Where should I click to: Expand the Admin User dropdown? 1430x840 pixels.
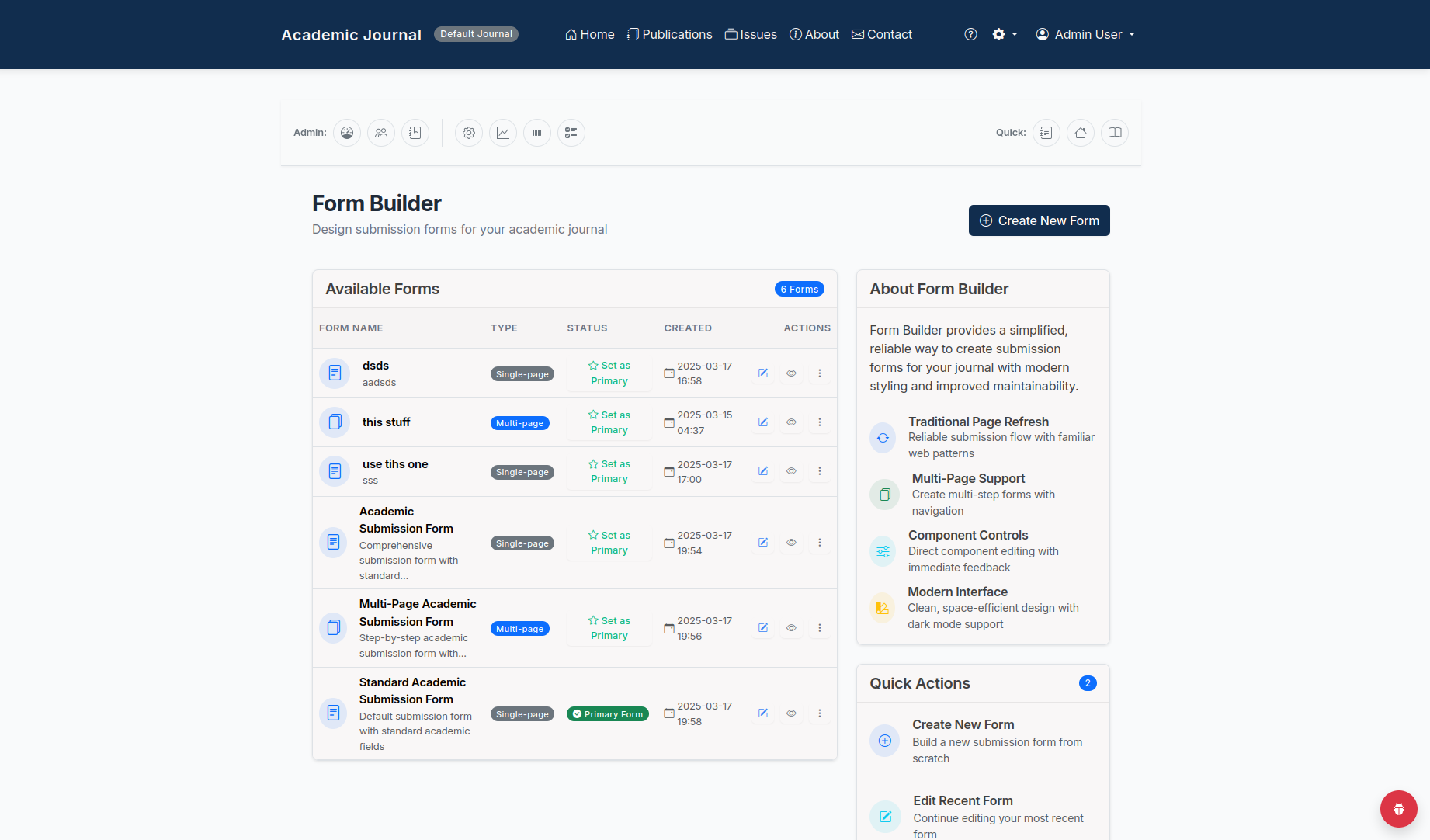[x=1085, y=34]
